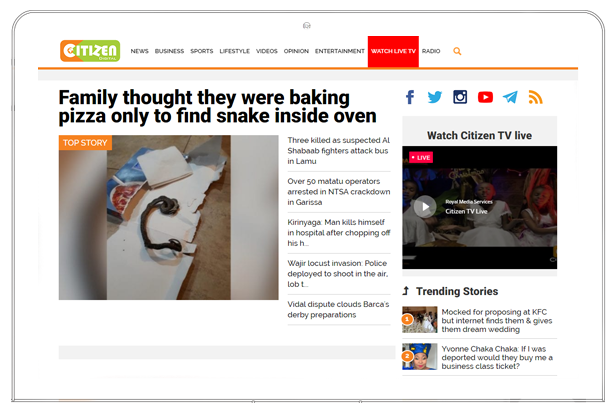The image size is (616, 412).
Task: Open Vidal dispute Barca derby story
Action: click(338, 309)
